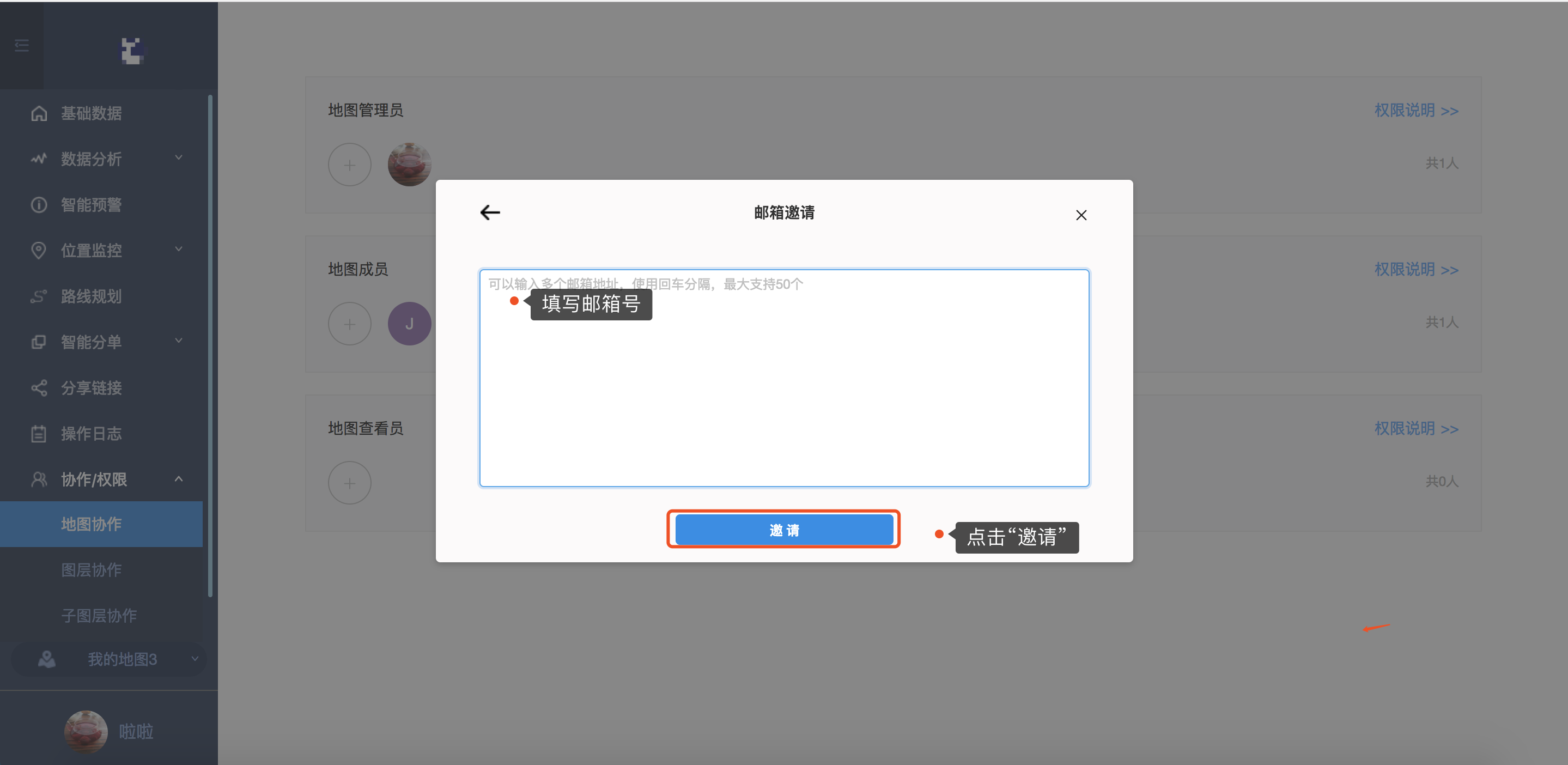Click the blue 邀请 button
1568x765 pixels.
784,530
